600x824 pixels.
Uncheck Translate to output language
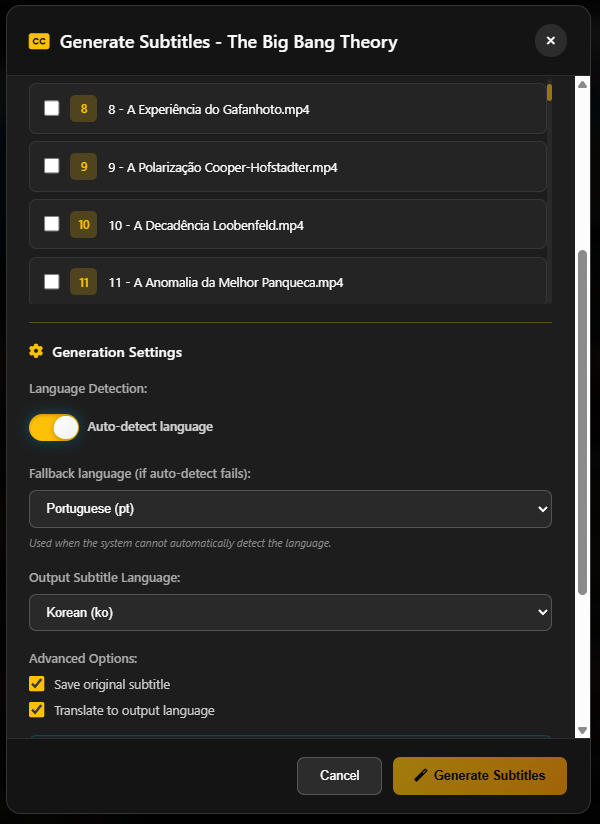pyautogui.click(x=37, y=710)
